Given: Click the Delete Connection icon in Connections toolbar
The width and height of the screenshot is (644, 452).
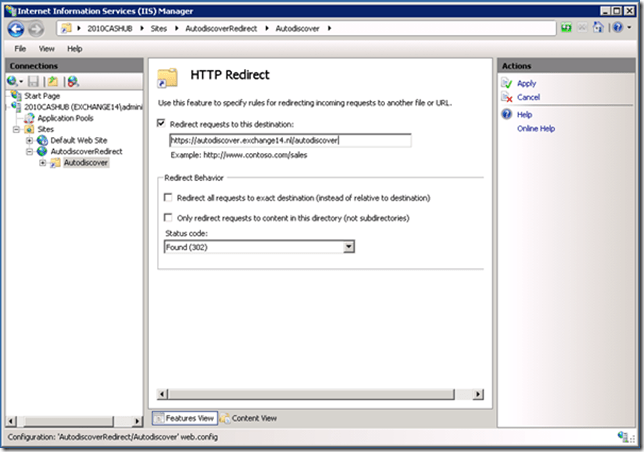Looking at the screenshot, I should pos(72,80).
